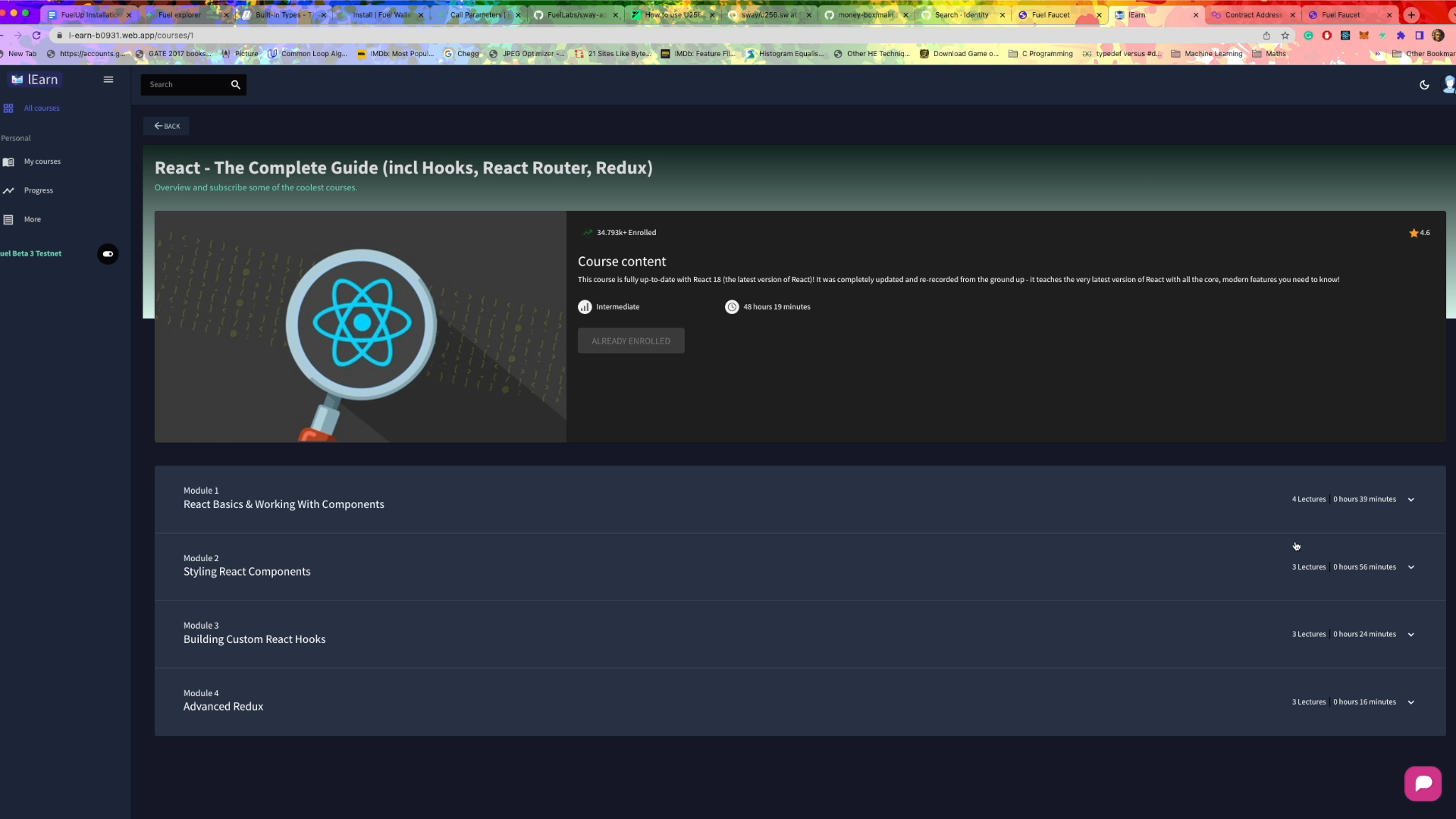Expand Module 3 Custom React Hooks chevron
The width and height of the screenshot is (1456, 819).
[1410, 635]
